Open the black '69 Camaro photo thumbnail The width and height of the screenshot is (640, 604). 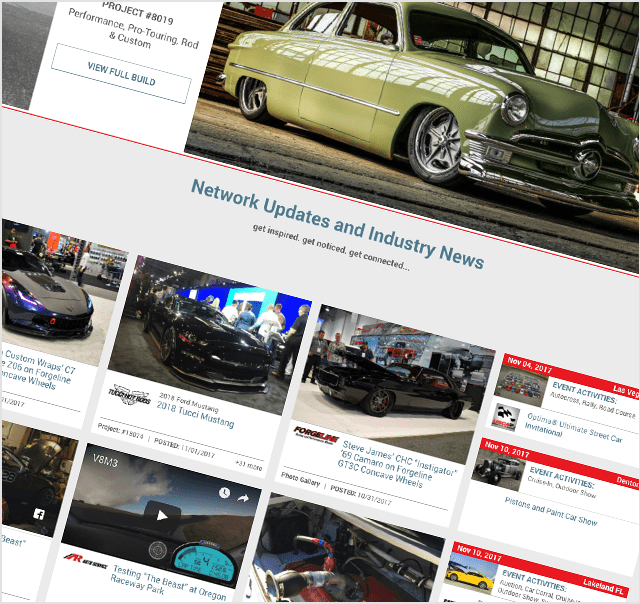point(393,384)
